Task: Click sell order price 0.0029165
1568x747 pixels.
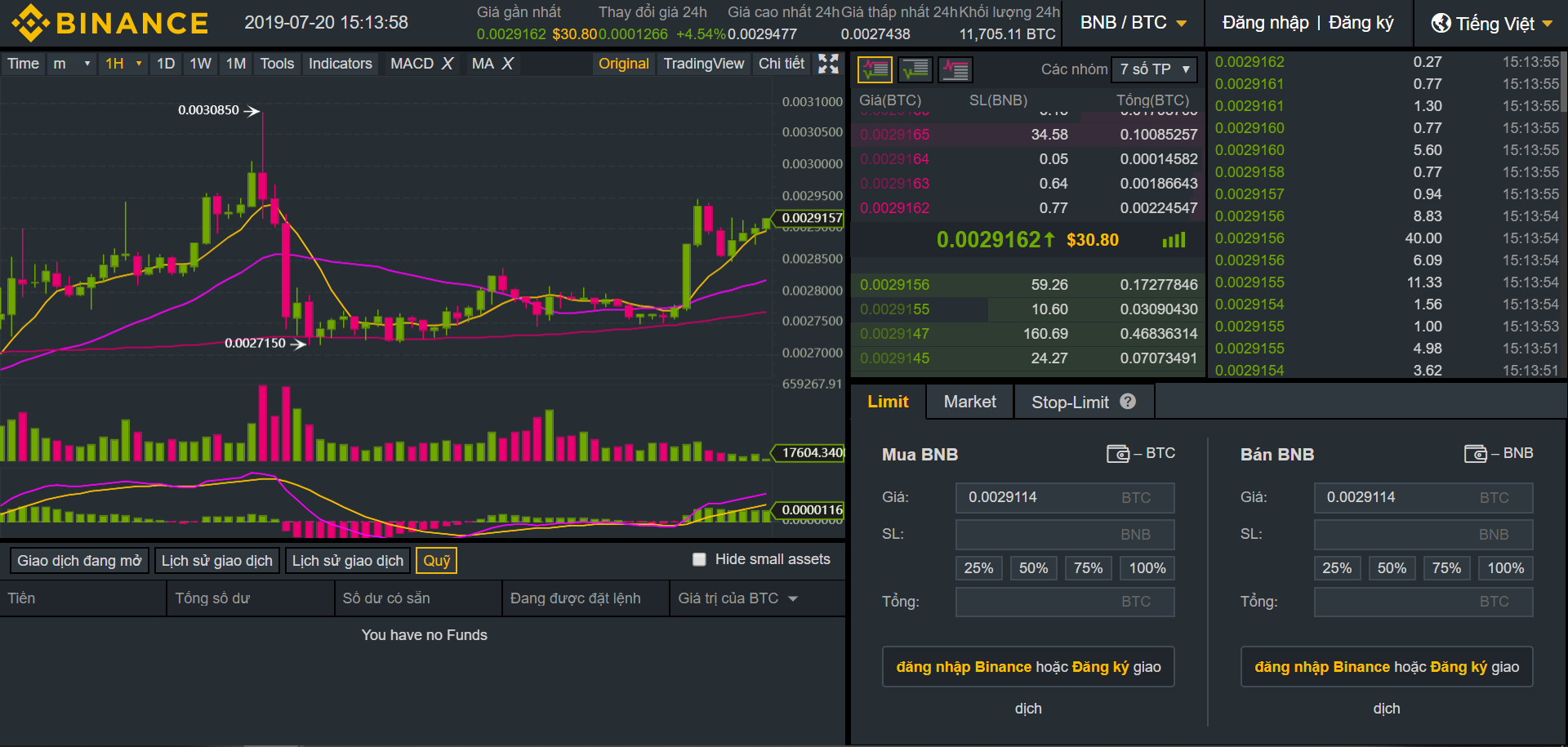Action: click(894, 135)
